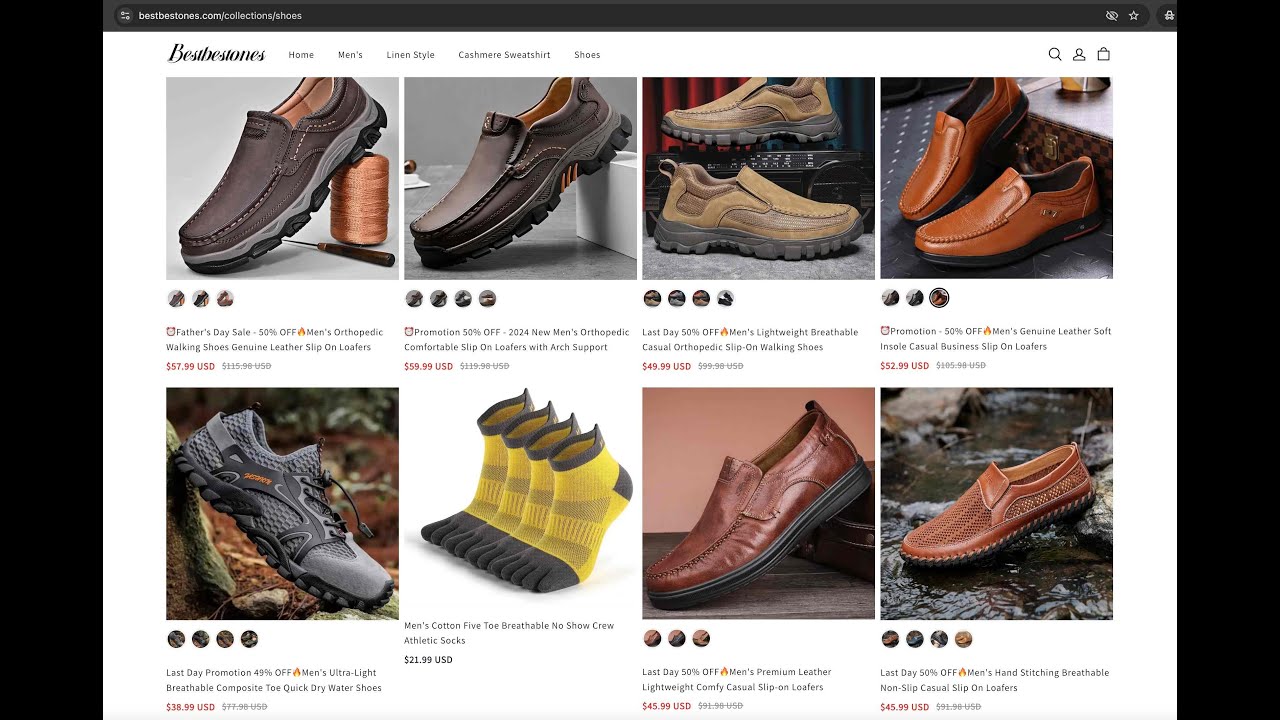Screen dimensions: 1280x720
Task: Open the shopping bag cart icon
Action: pyautogui.click(x=1104, y=55)
